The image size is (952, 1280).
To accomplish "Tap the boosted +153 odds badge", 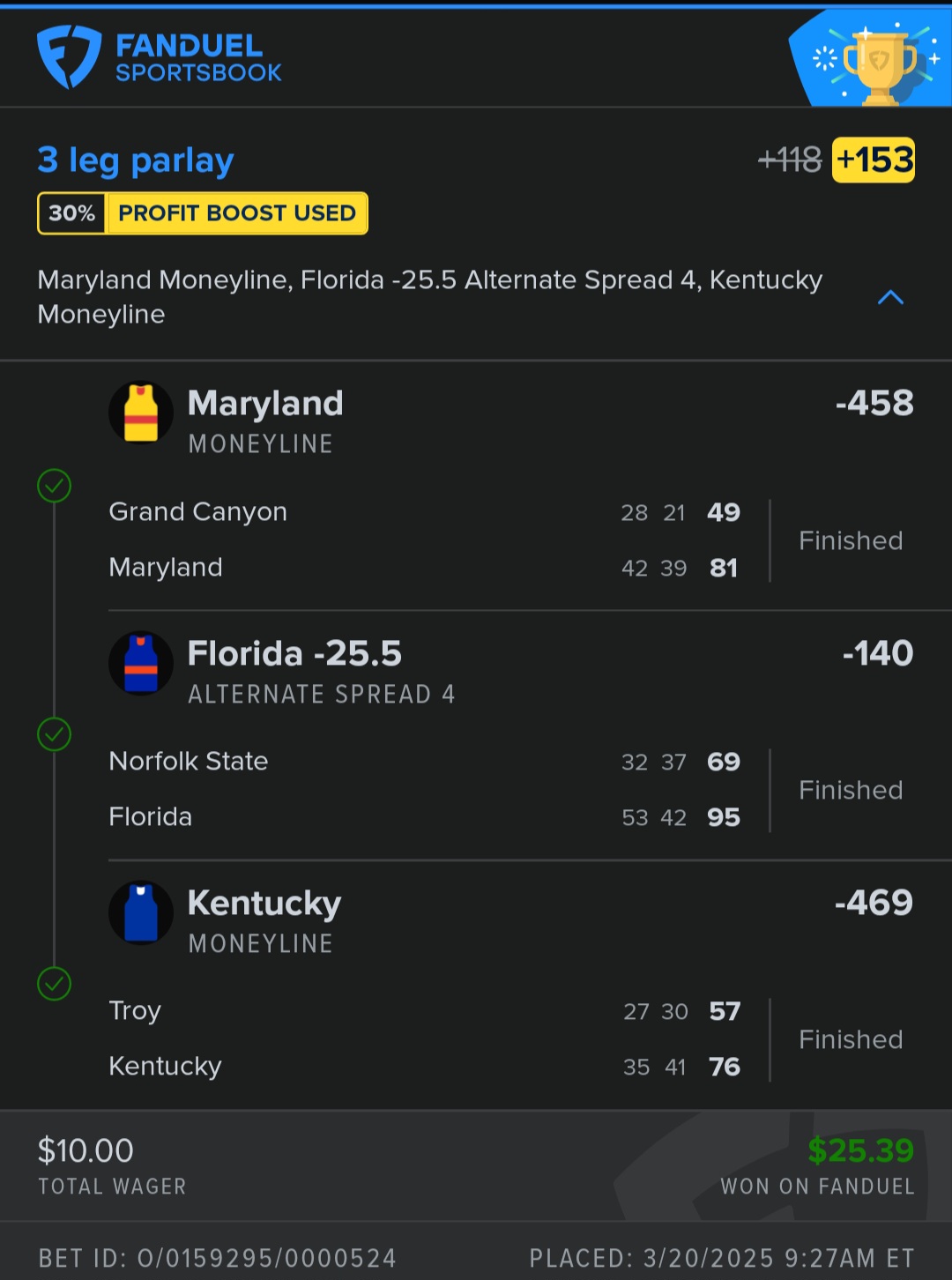I will (x=874, y=160).
